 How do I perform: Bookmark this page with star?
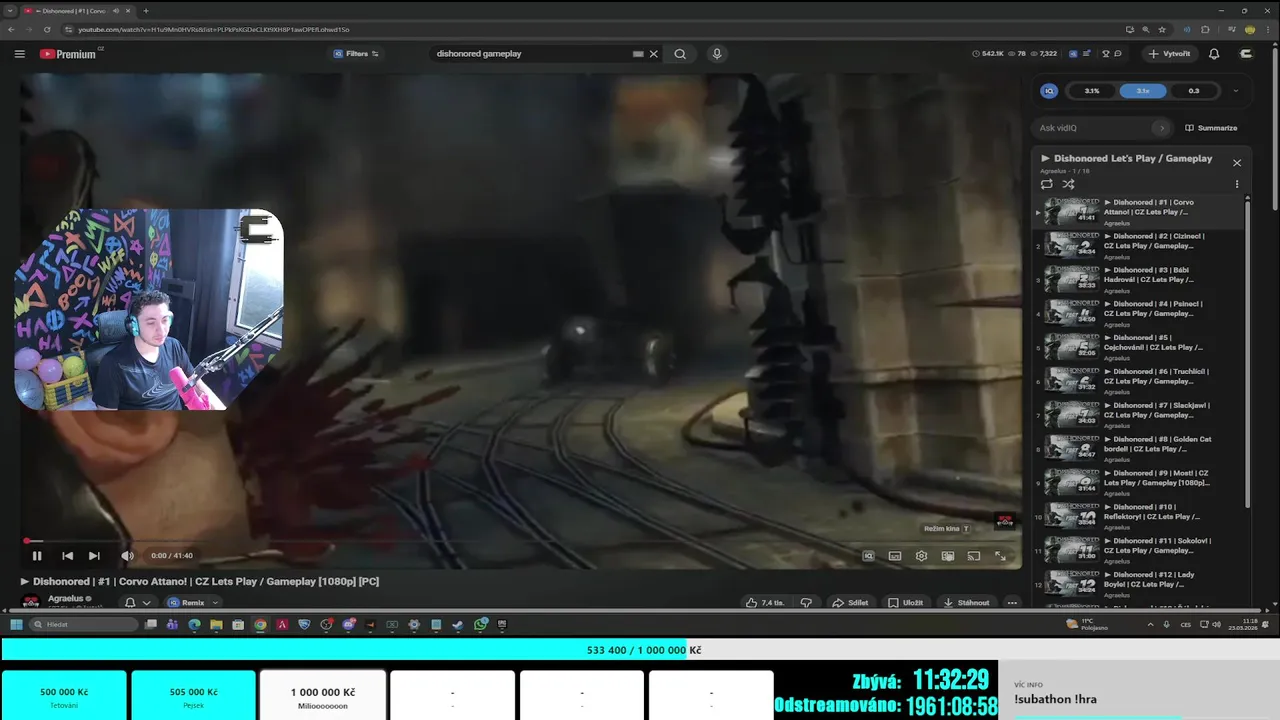tap(1161, 29)
